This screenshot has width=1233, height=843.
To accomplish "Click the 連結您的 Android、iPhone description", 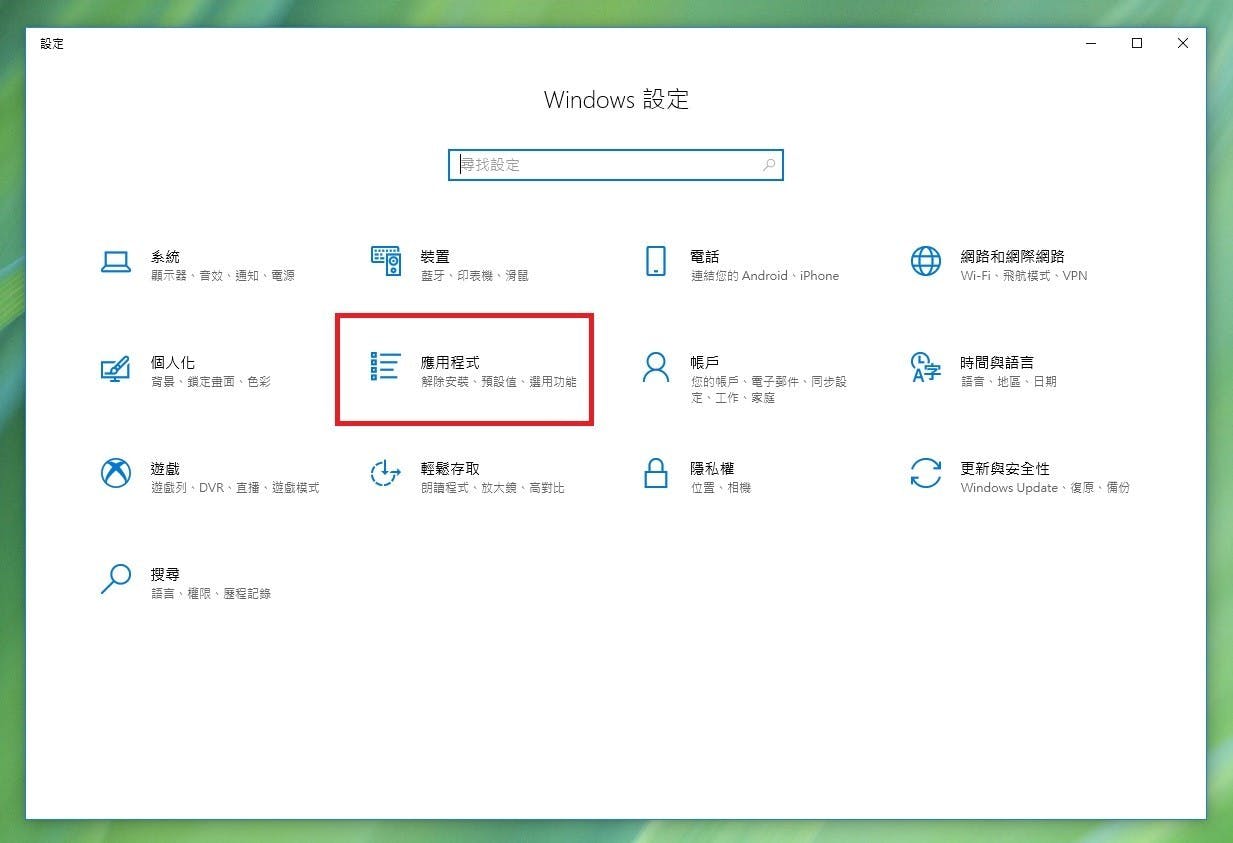I will click(x=765, y=276).
